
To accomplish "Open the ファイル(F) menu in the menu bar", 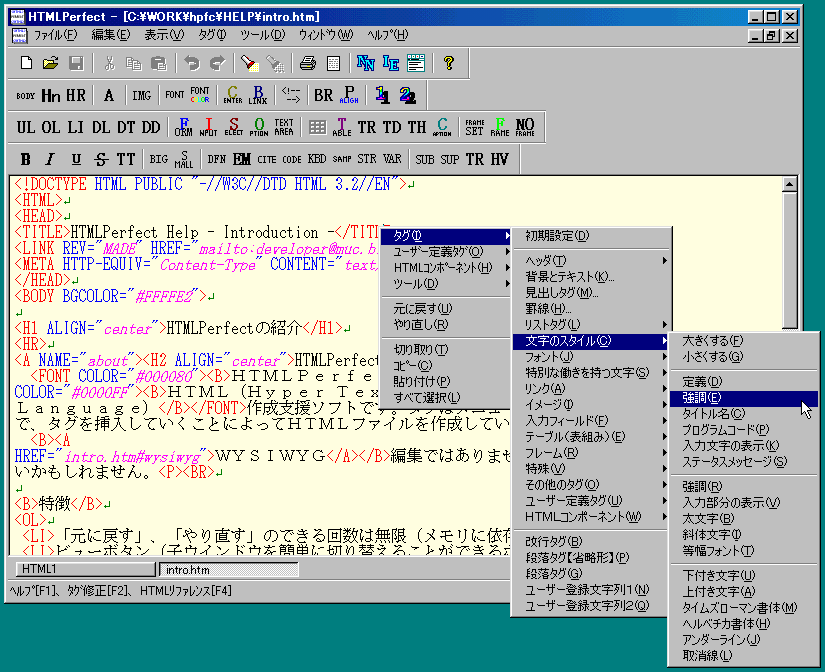I will click(x=55, y=35).
